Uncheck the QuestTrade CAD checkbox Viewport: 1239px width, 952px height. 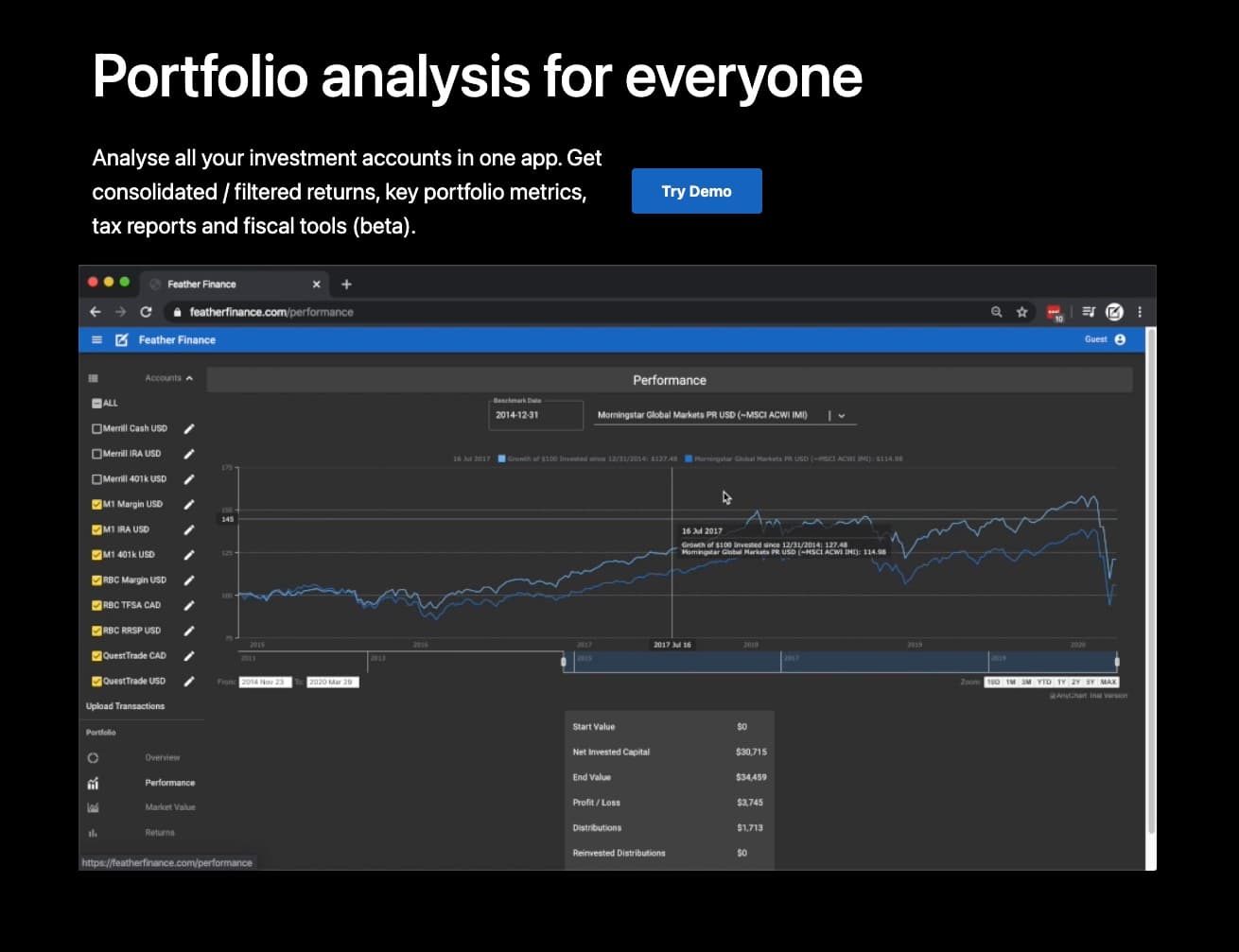coord(96,656)
